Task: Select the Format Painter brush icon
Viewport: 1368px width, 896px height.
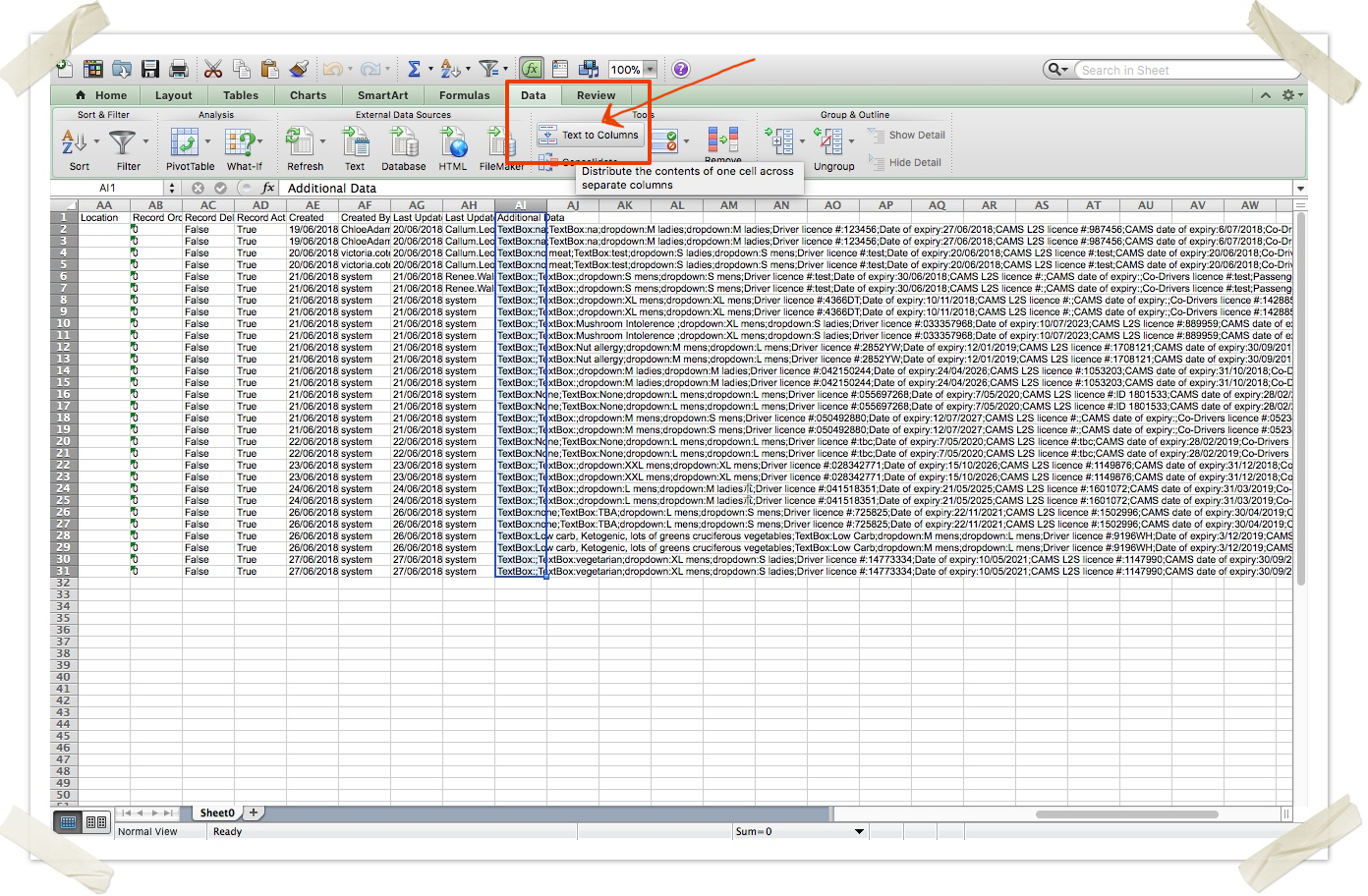Action: click(300, 69)
